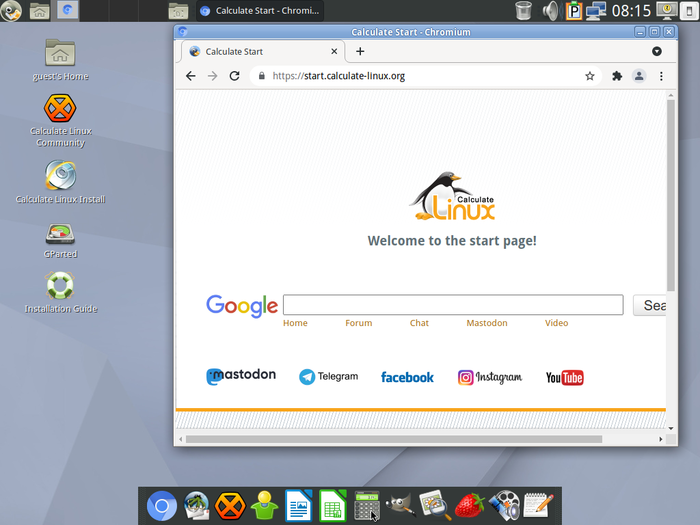Click the page horizontal scrollbar thumb
The width and height of the screenshot is (700, 525).
[x=394, y=439]
